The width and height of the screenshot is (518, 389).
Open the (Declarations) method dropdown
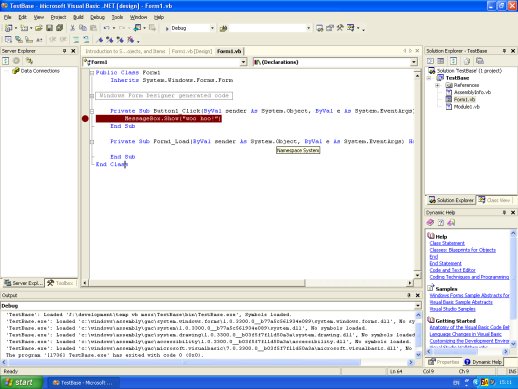pyautogui.click(x=414, y=62)
